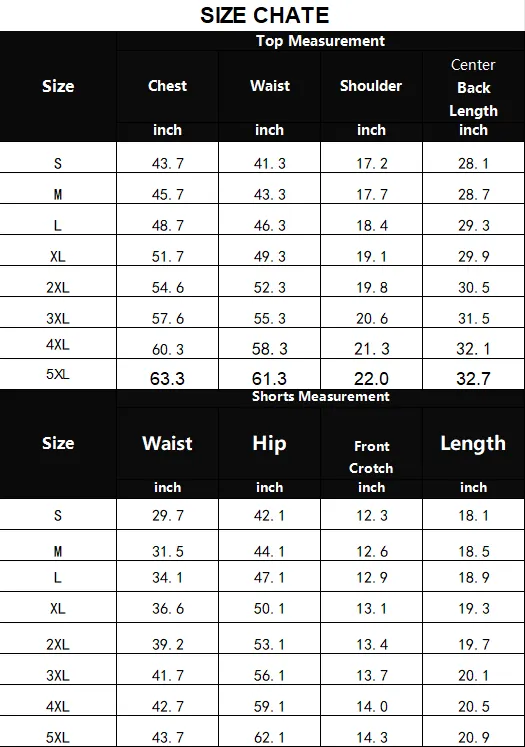Click the SIZE CHATE title

coord(264,15)
